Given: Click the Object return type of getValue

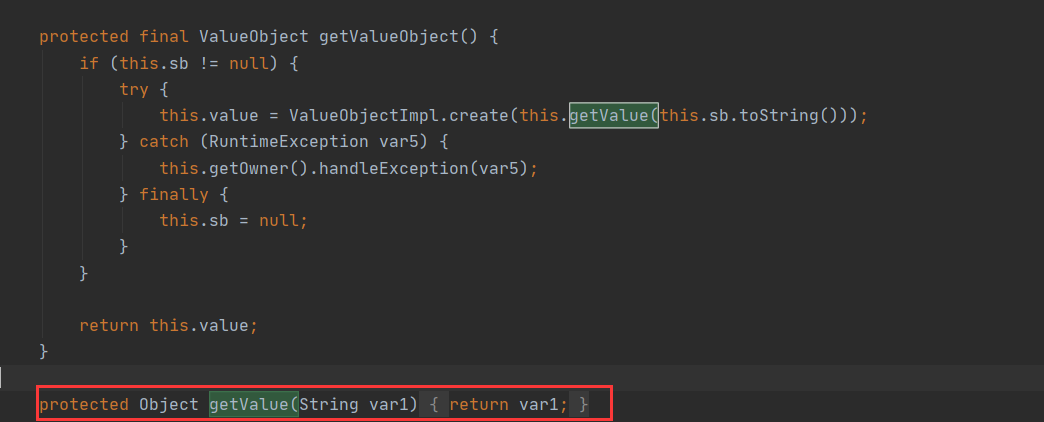Looking at the screenshot, I should coord(168,404).
